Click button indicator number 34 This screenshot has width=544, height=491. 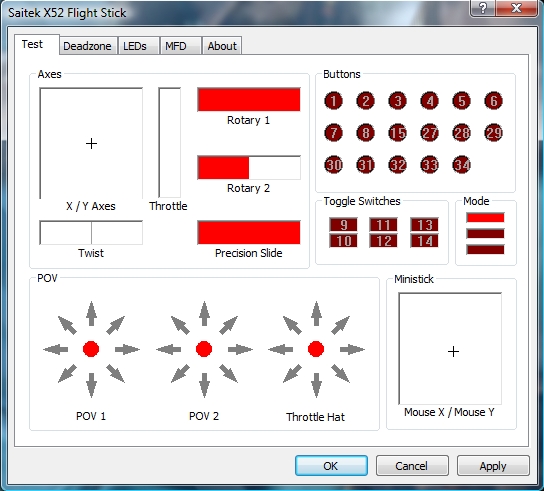click(x=461, y=164)
